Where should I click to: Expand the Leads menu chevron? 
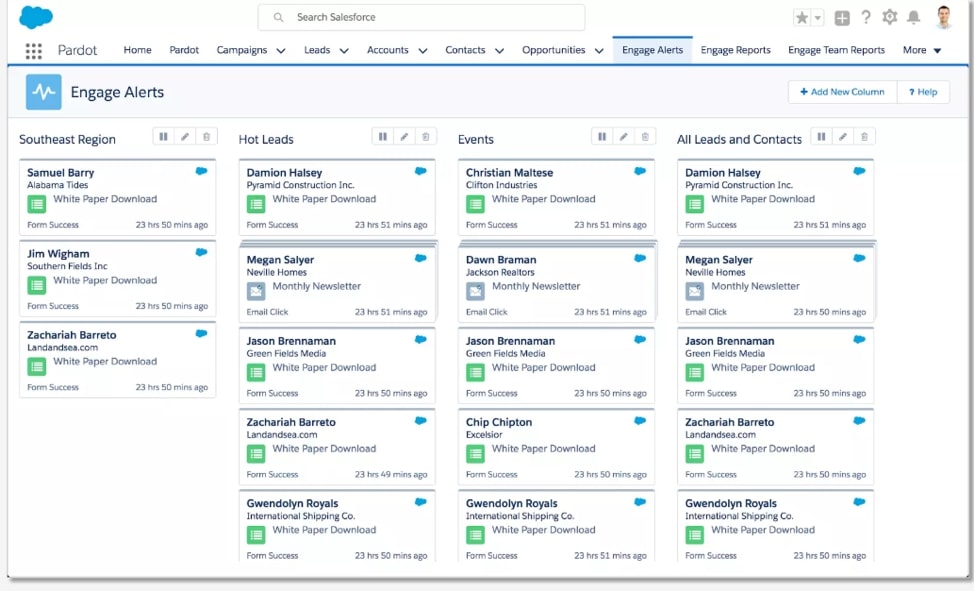click(x=344, y=51)
